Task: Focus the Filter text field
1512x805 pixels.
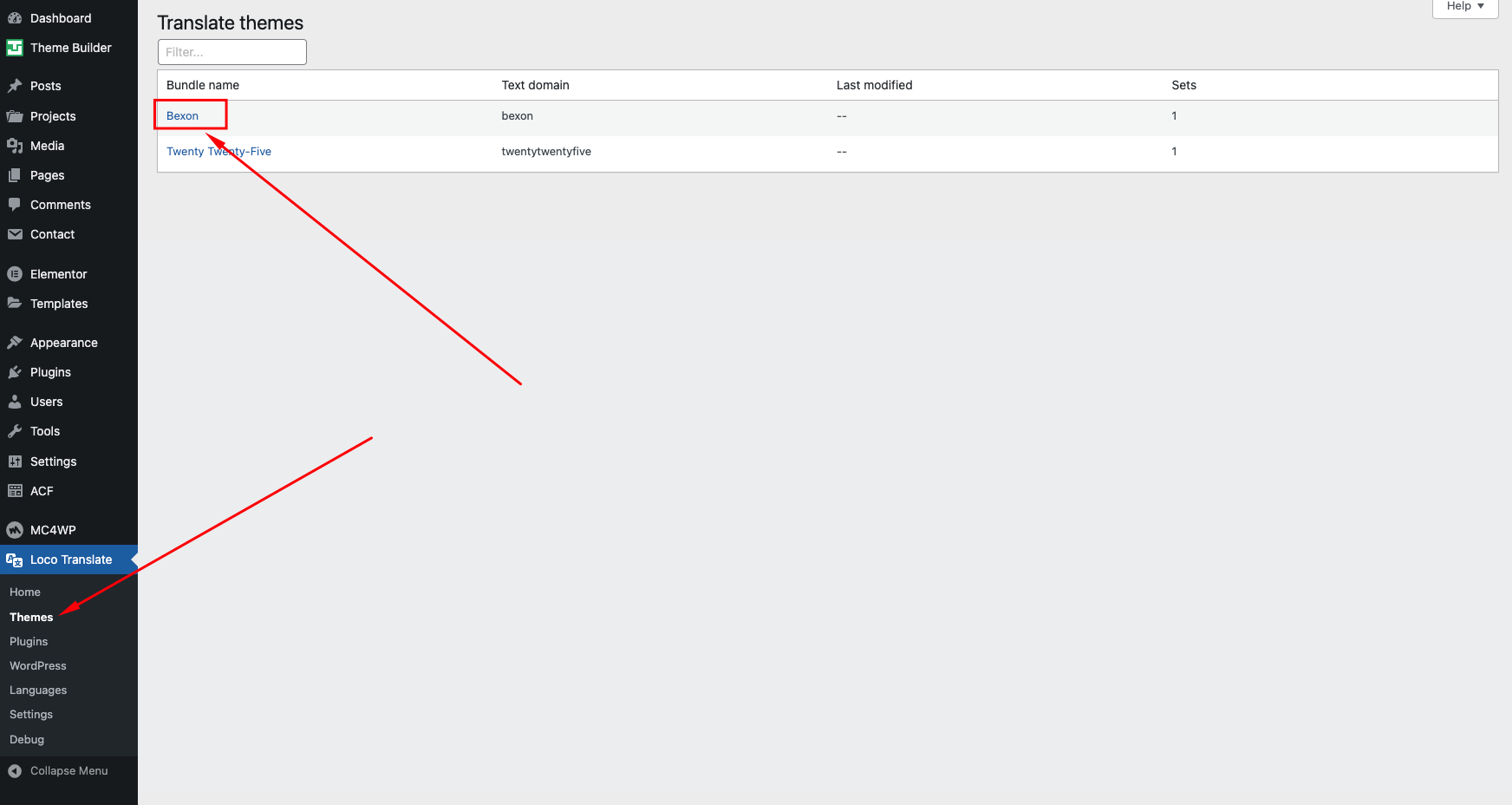Action: (x=231, y=52)
